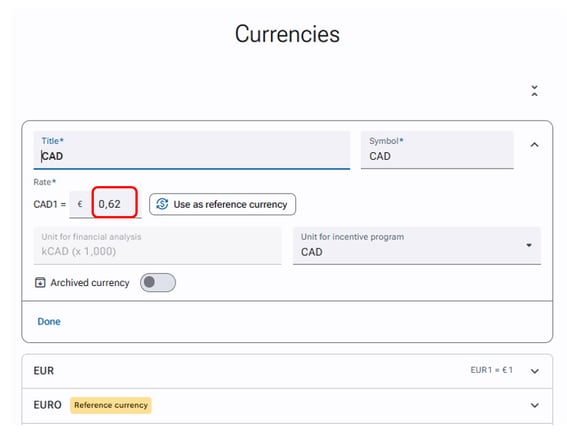Expand the EURO reference currency row
The width and height of the screenshot is (567, 436).
(x=535, y=405)
